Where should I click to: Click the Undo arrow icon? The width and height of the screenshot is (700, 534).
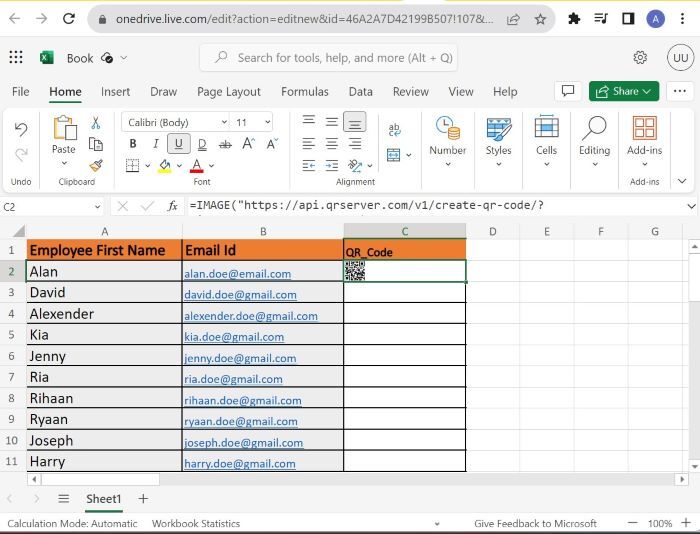pos(21,129)
